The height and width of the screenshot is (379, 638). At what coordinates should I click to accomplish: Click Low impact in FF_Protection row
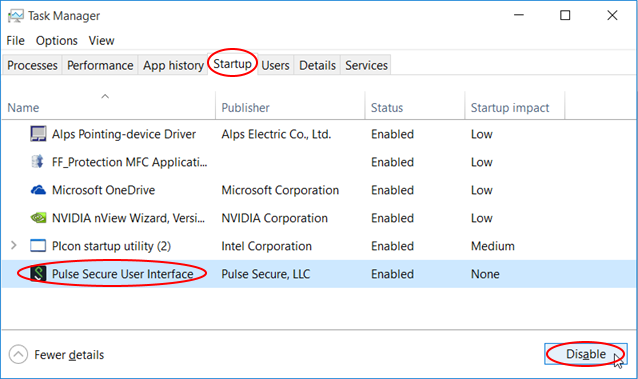(x=482, y=162)
